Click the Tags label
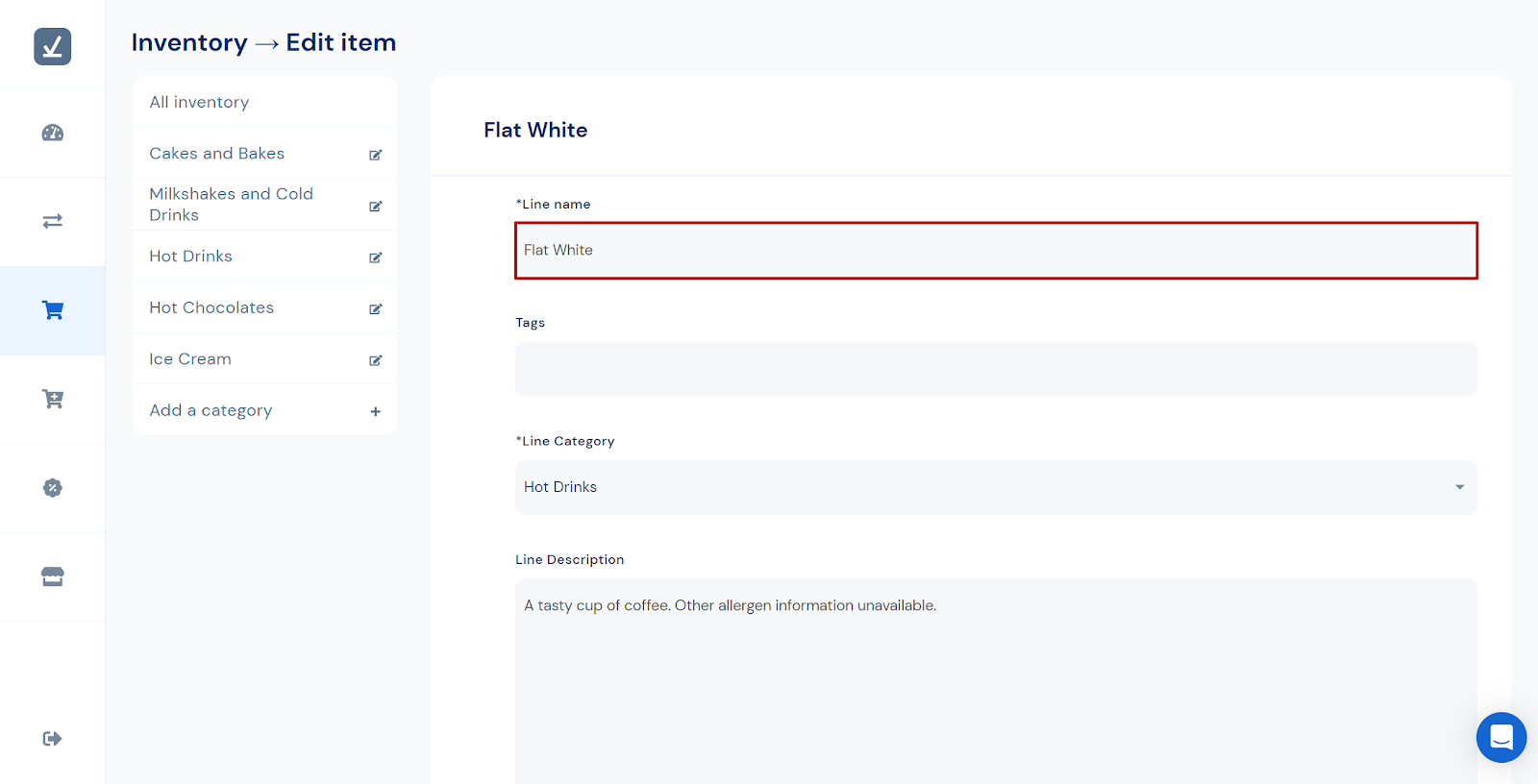 (531, 323)
